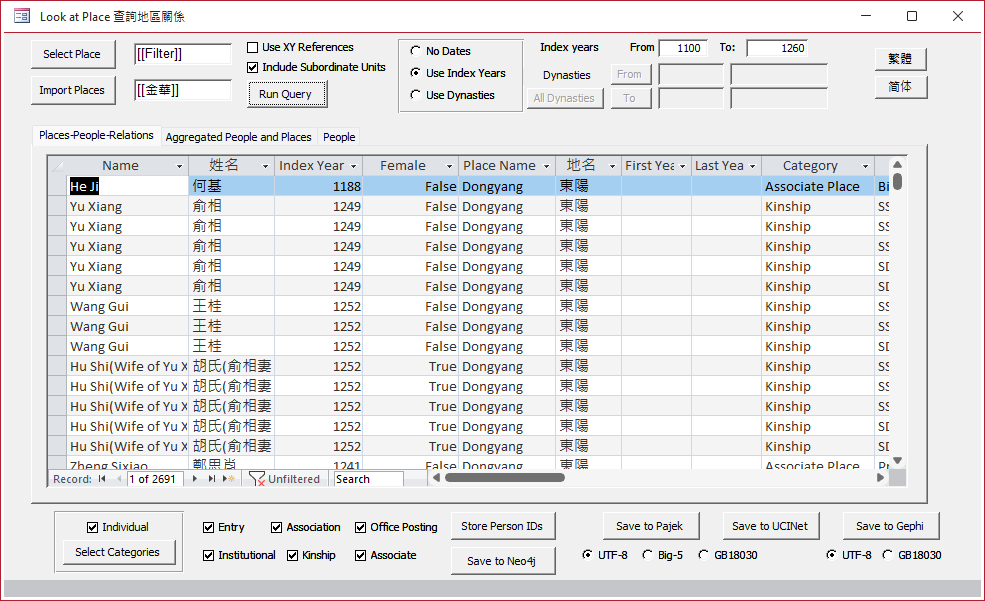Click the new blank record button
Screen dimensions: 985x601
tap(229, 479)
